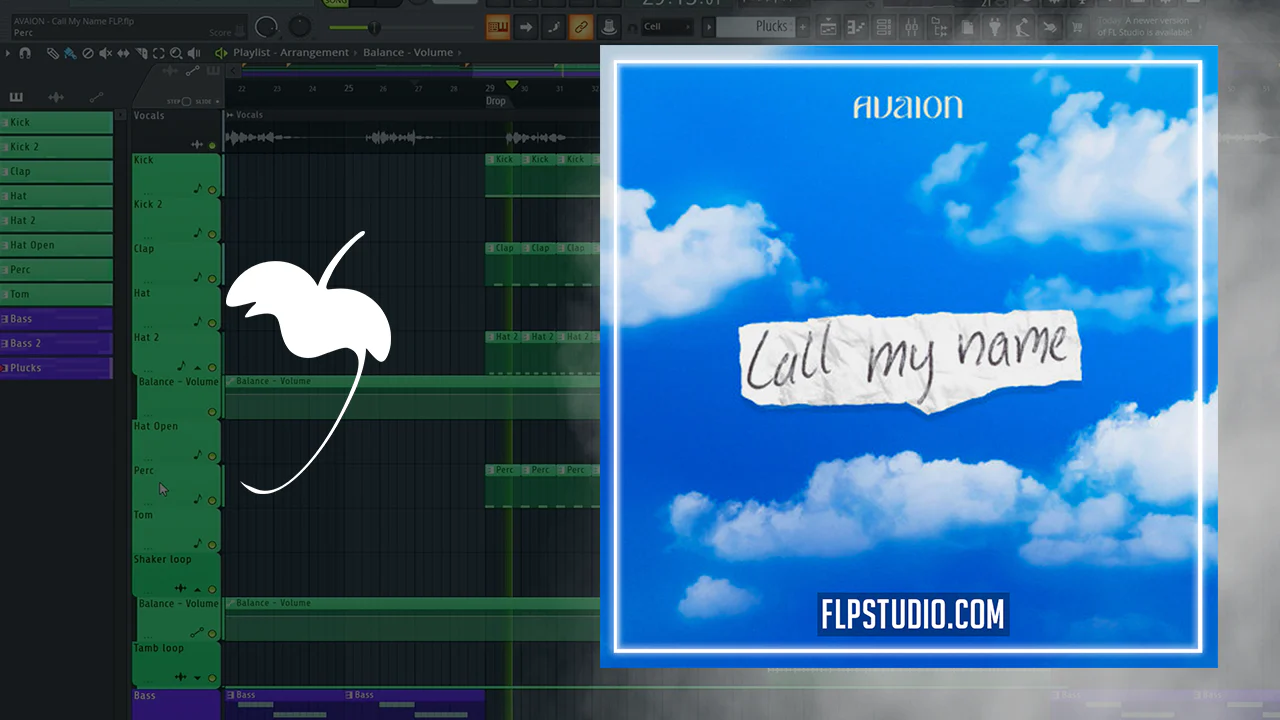
Task: Click the first round knob next to Score
Action: pyautogui.click(x=266, y=27)
